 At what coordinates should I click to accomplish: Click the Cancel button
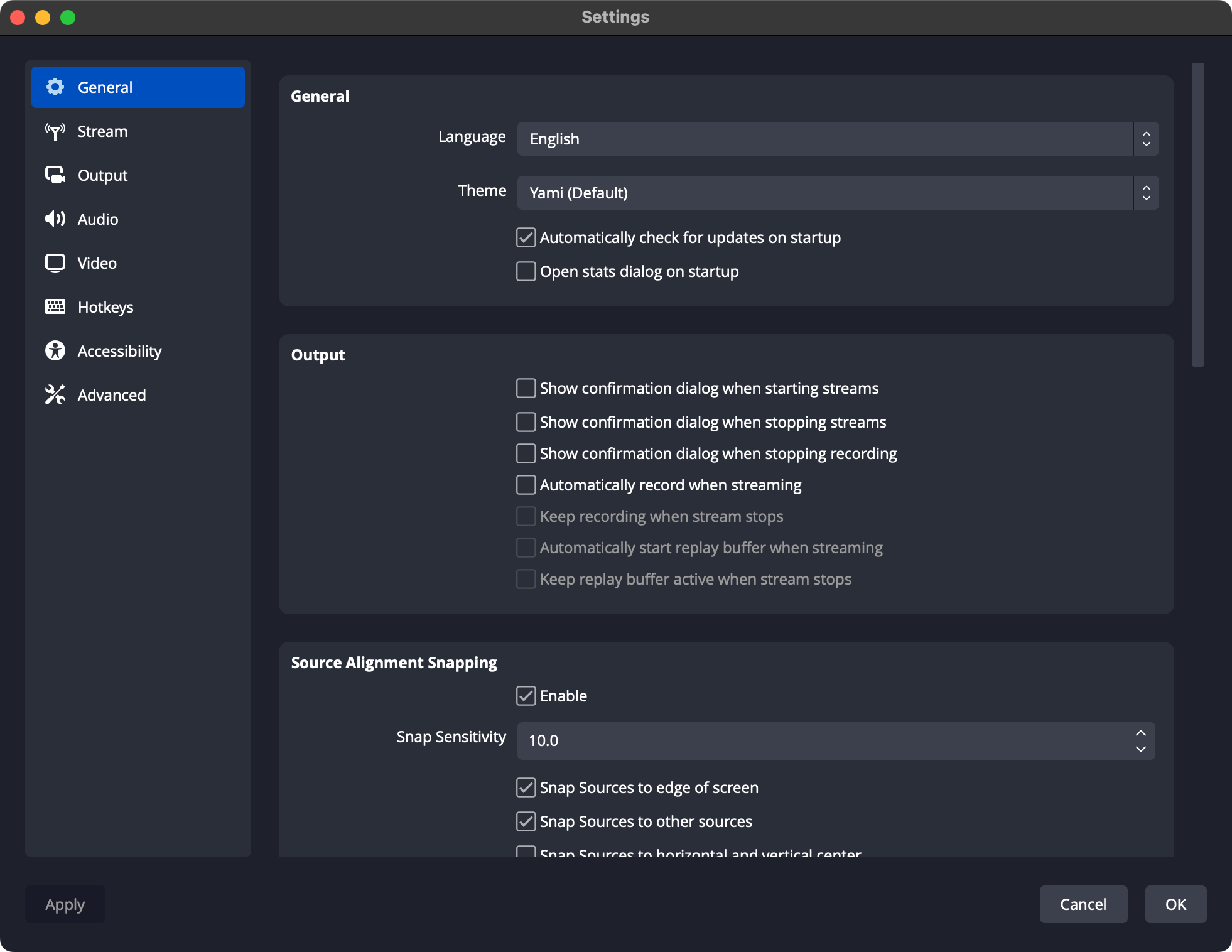pyautogui.click(x=1083, y=904)
